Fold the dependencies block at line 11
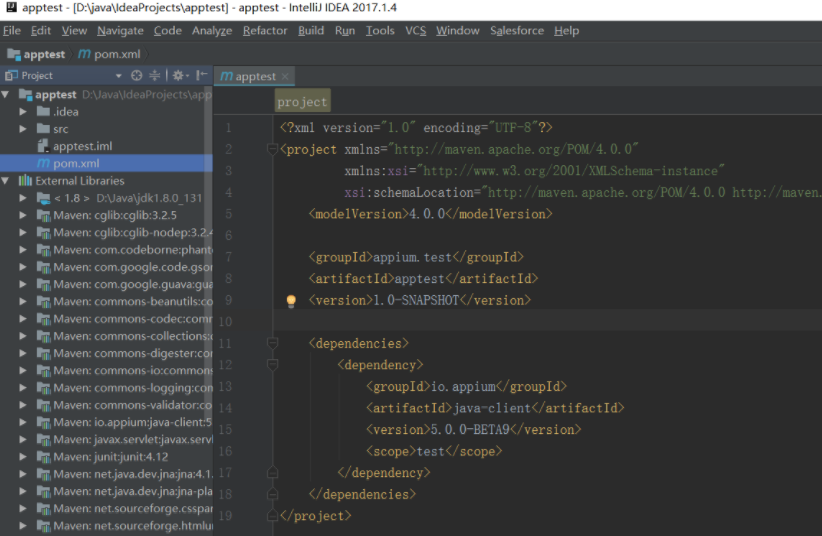Viewport: 822px width, 536px height. pyautogui.click(x=272, y=344)
